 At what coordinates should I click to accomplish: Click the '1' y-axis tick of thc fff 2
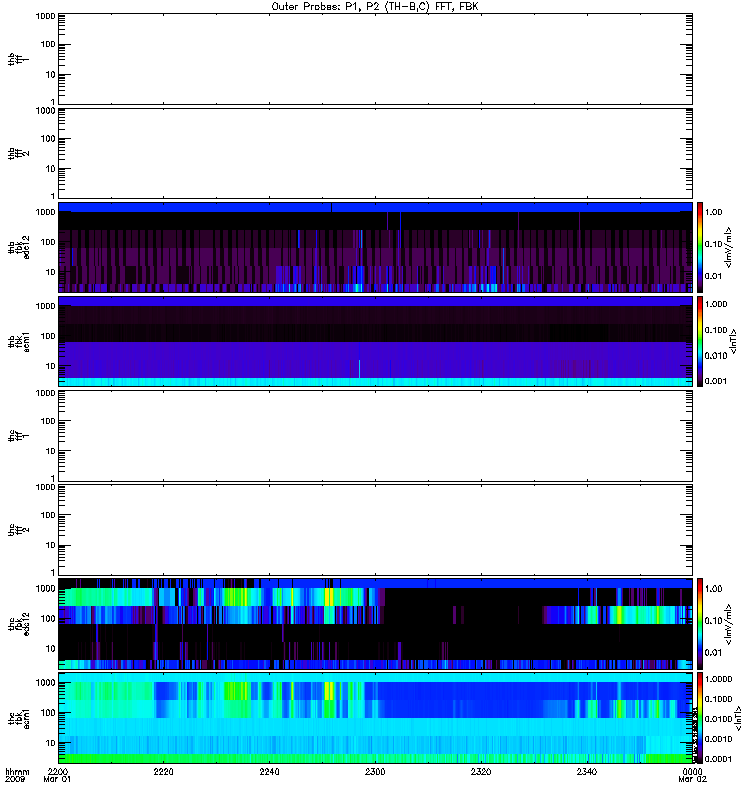tap(53, 572)
